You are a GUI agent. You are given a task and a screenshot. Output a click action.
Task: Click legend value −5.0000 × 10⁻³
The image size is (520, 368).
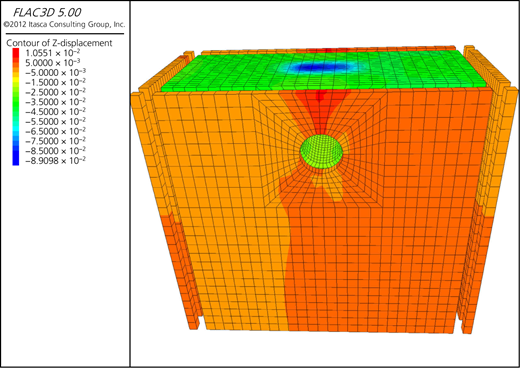55,72
